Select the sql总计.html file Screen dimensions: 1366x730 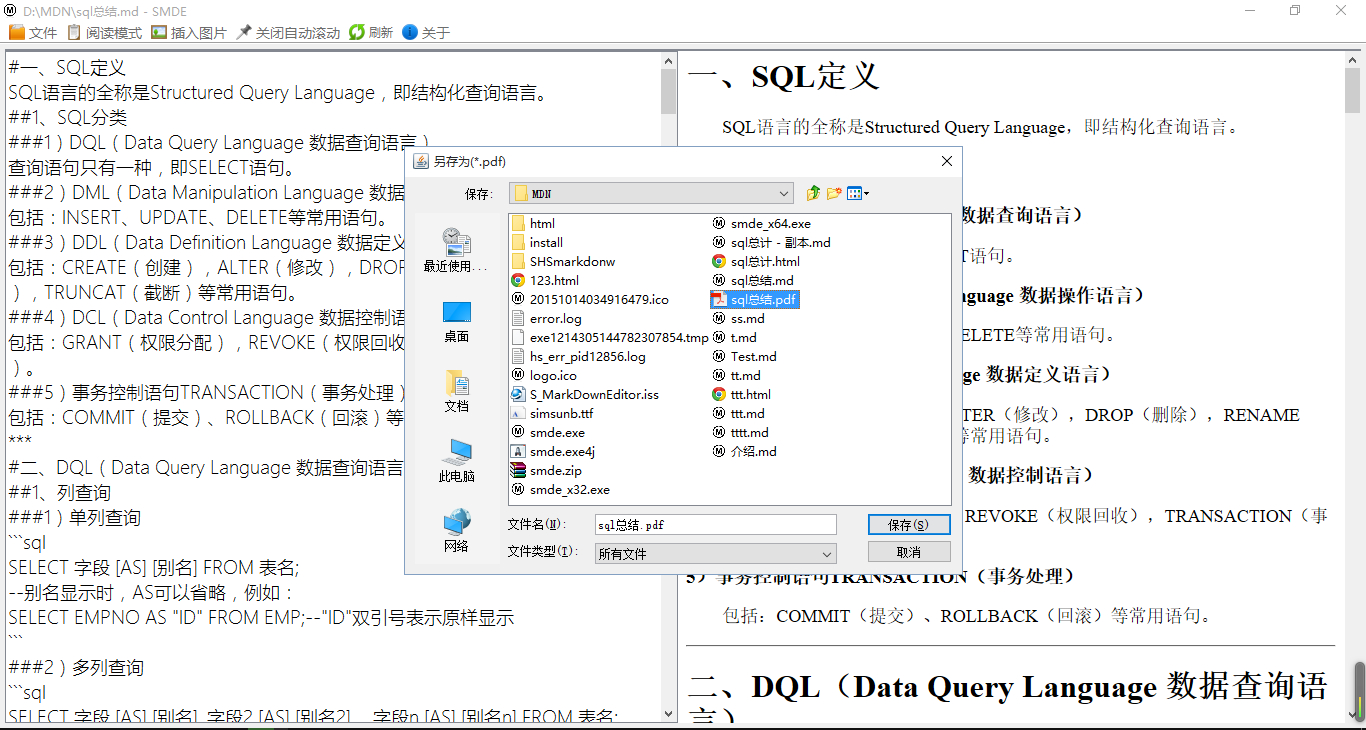pos(756,261)
